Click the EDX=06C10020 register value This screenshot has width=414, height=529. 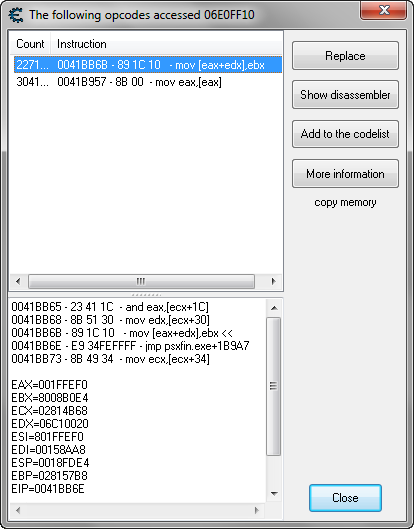click(x=50, y=424)
